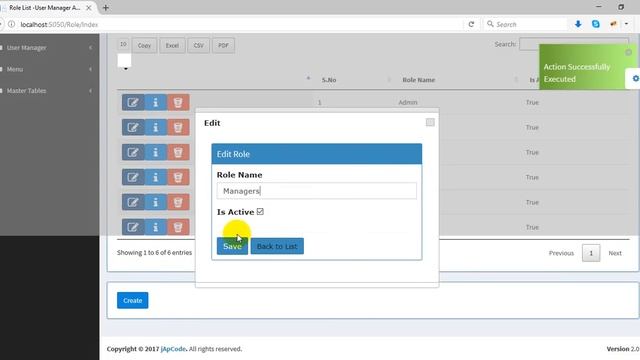The width and height of the screenshot is (640, 360).
Task: Click edit icon in the third table row
Action: (x=133, y=152)
